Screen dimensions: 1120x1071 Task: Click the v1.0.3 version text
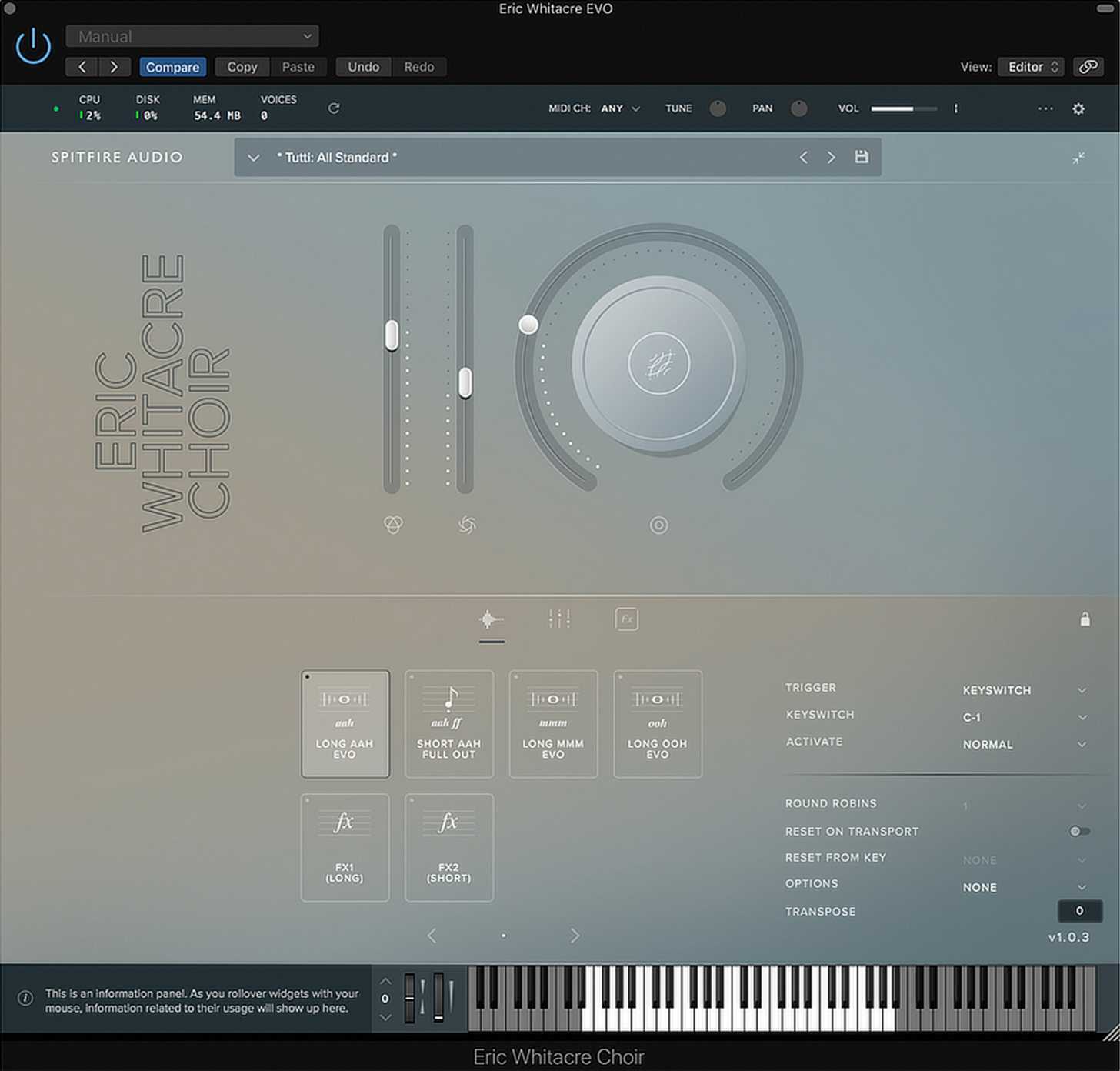click(1068, 937)
